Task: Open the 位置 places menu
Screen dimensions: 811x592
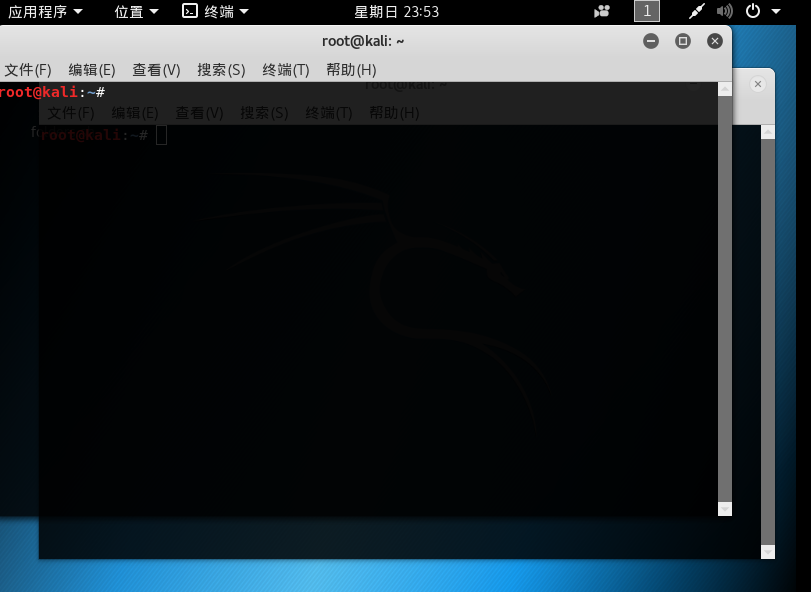Action: click(x=136, y=11)
